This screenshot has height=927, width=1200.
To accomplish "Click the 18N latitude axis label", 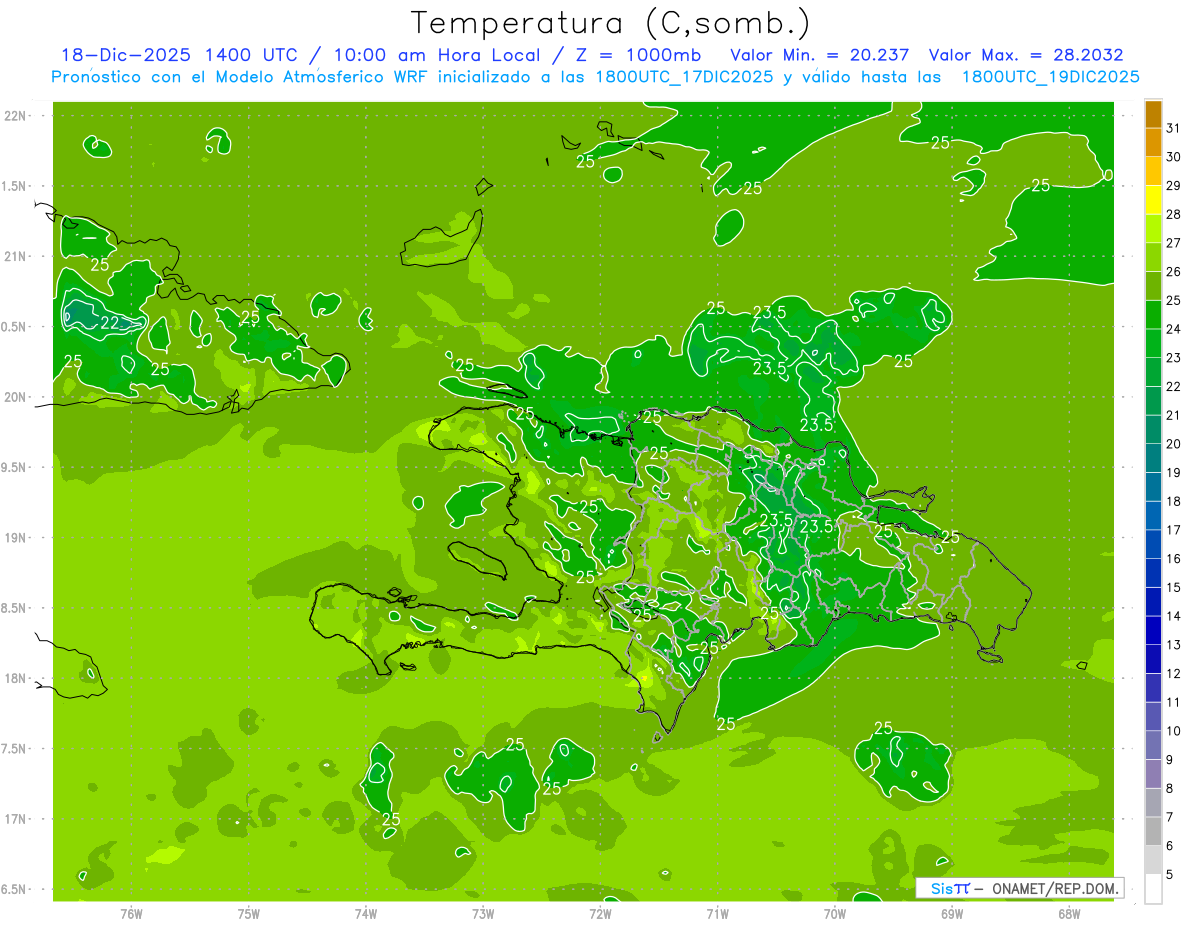I will [x=15, y=678].
